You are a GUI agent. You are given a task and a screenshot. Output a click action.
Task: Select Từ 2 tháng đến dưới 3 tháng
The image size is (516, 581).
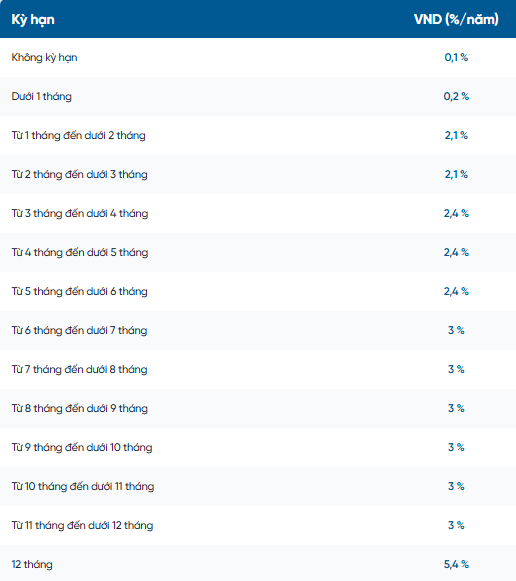point(79,174)
